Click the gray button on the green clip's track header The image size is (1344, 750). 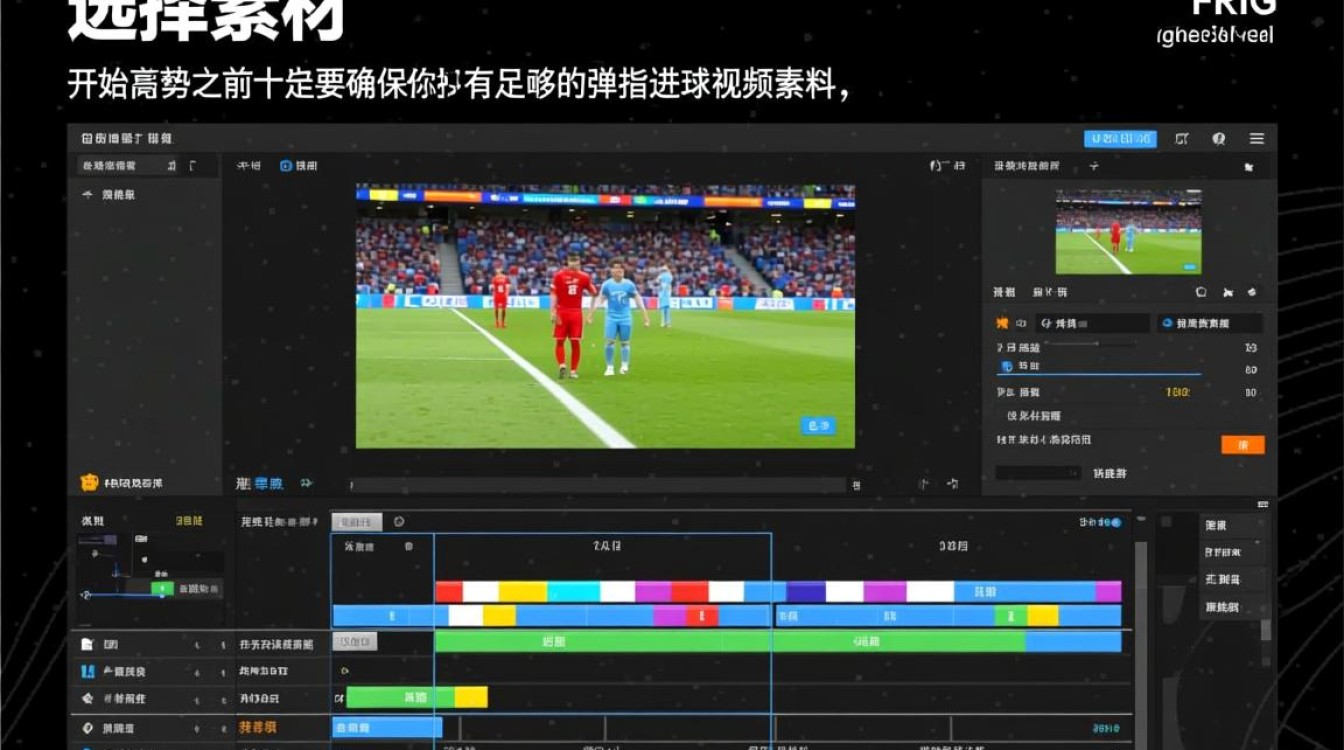click(x=355, y=642)
